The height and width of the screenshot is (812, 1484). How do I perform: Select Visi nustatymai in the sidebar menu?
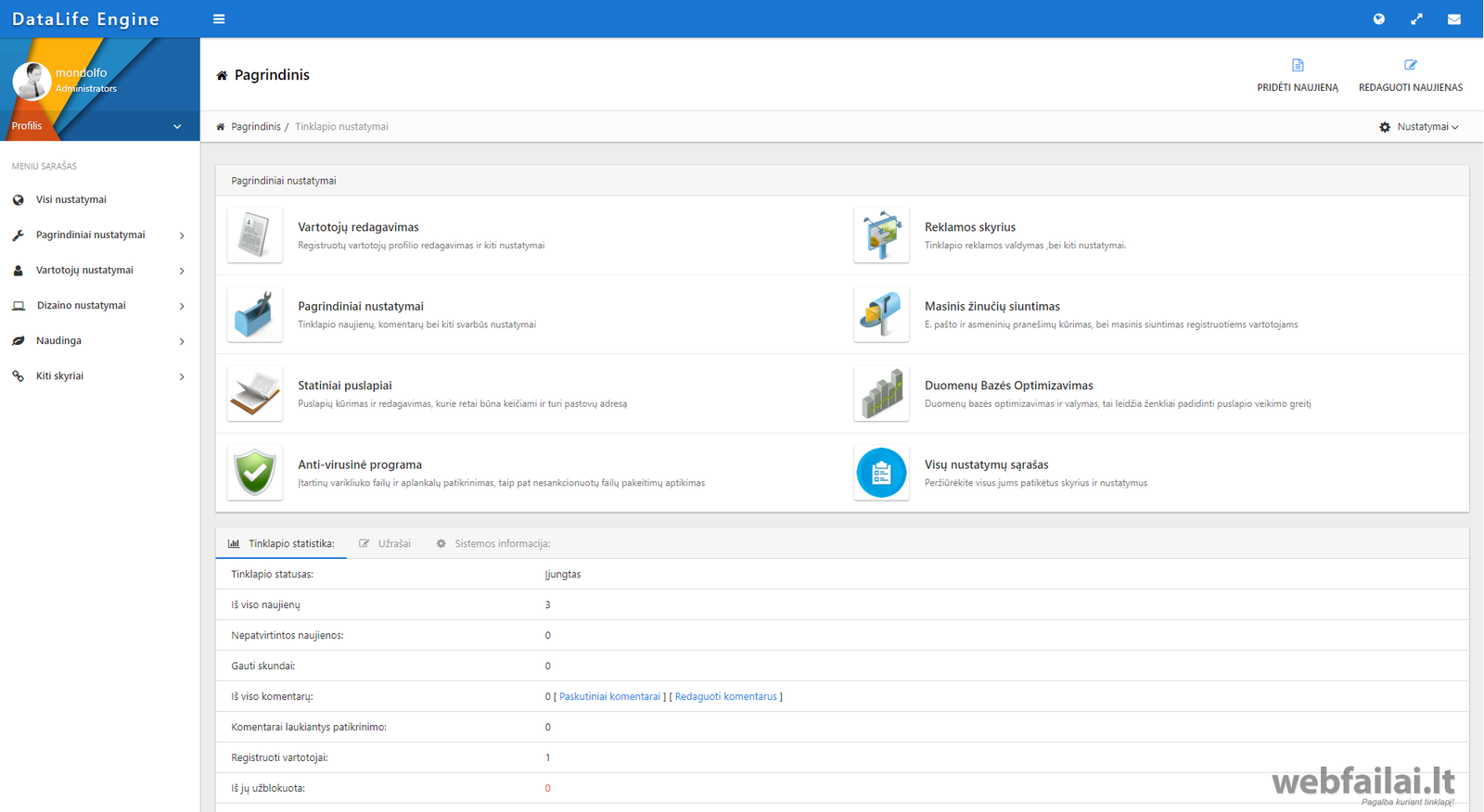point(70,200)
